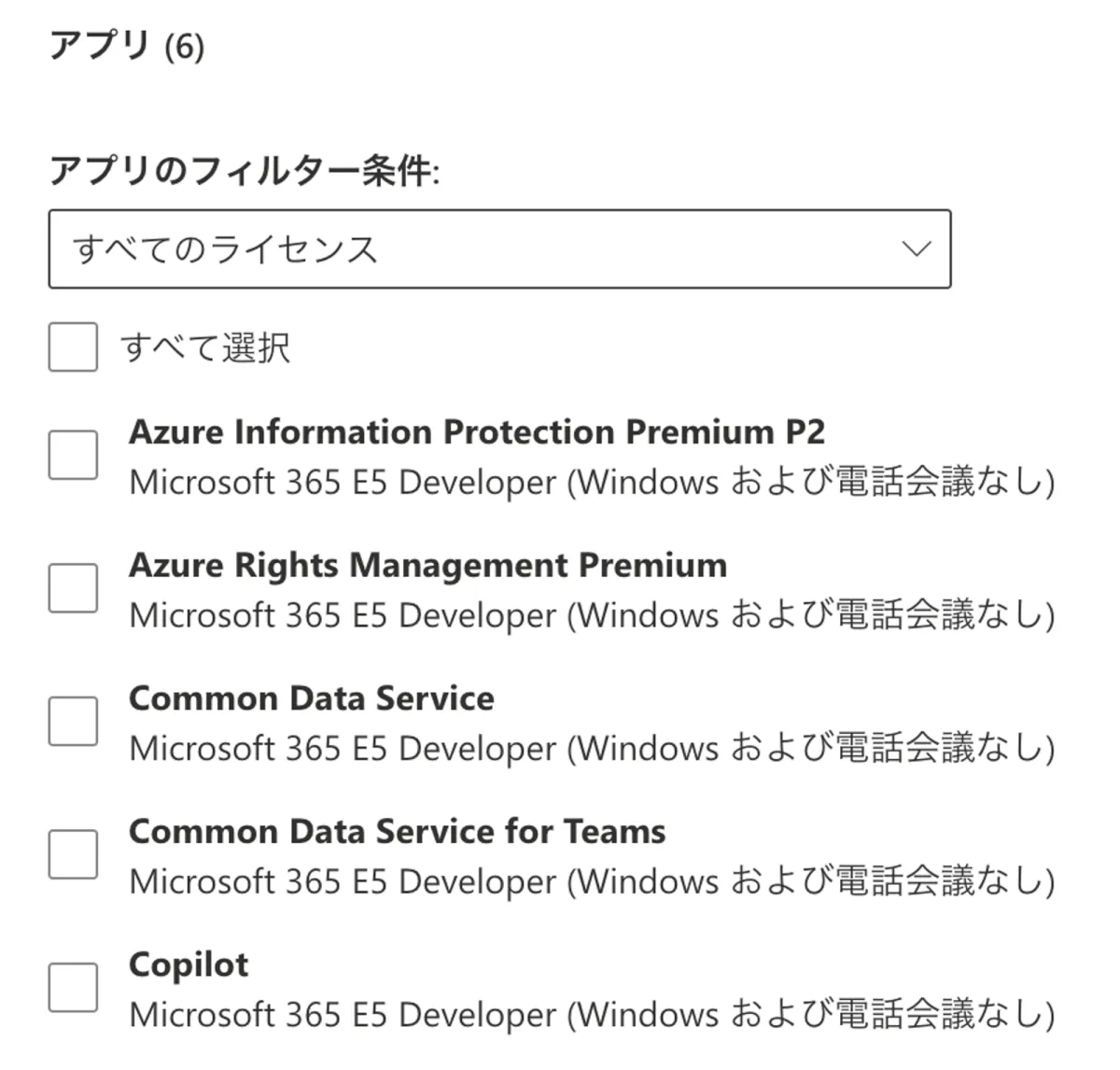Click license subtitle under Common Data Service for Teams
This screenshot has height=1070, width=1120.
[592, 882]
